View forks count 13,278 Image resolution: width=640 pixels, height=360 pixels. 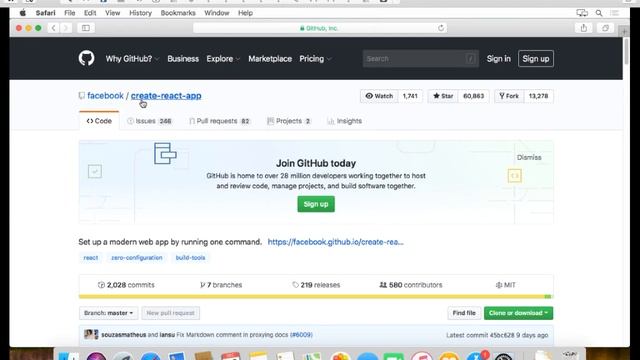[538, 96]
